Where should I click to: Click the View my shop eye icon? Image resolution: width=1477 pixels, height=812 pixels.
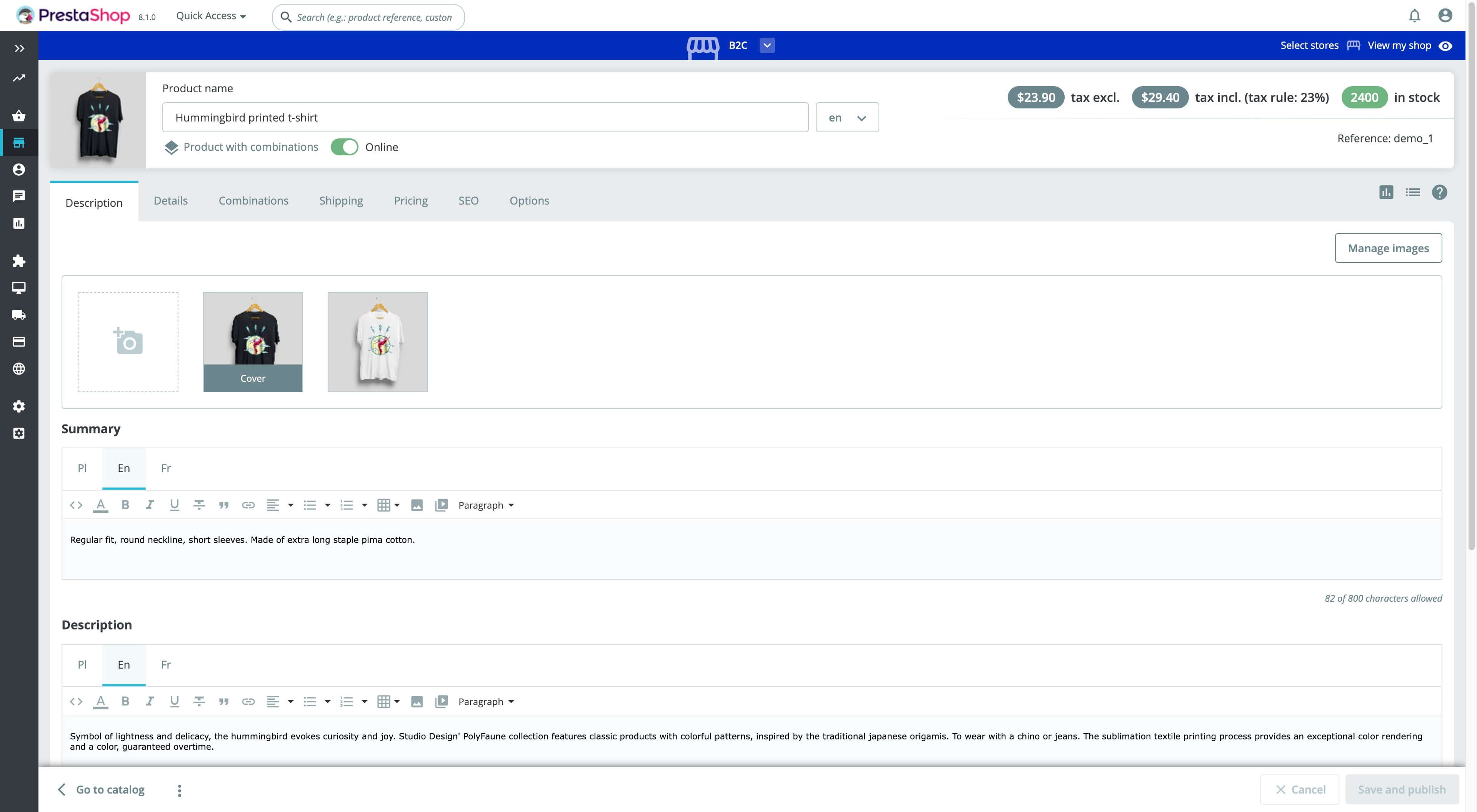[1445, 46]
